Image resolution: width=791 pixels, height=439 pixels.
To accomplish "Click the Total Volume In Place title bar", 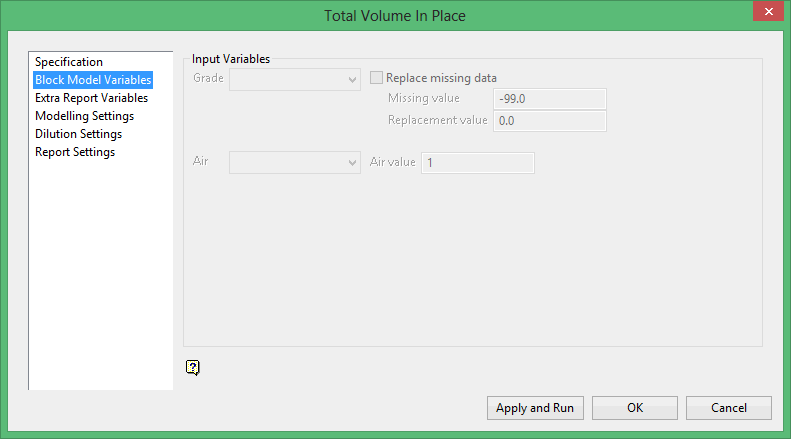I will coord(395,15).
